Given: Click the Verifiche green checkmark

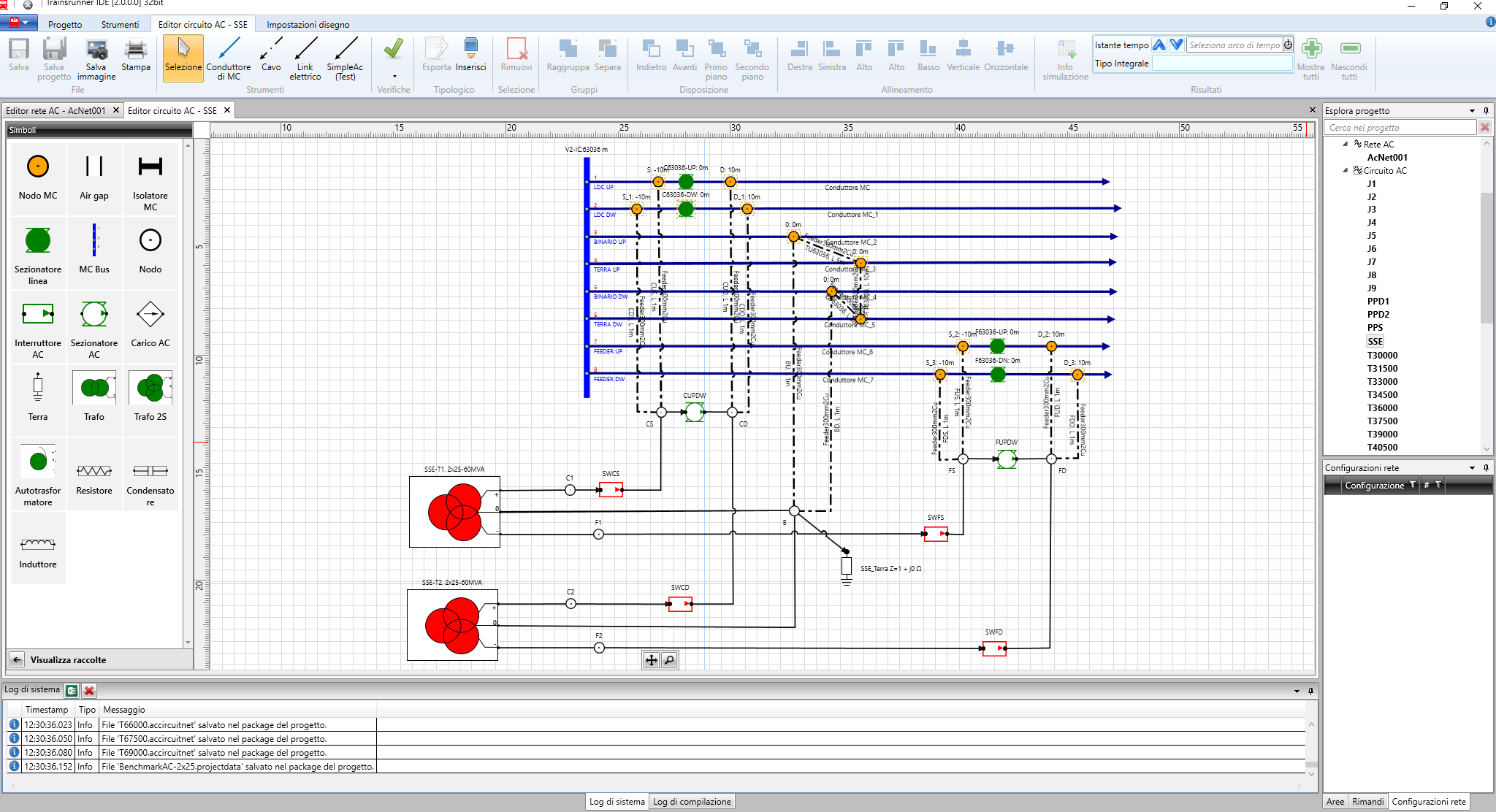Looking at the screenshot, I should 394,50.
